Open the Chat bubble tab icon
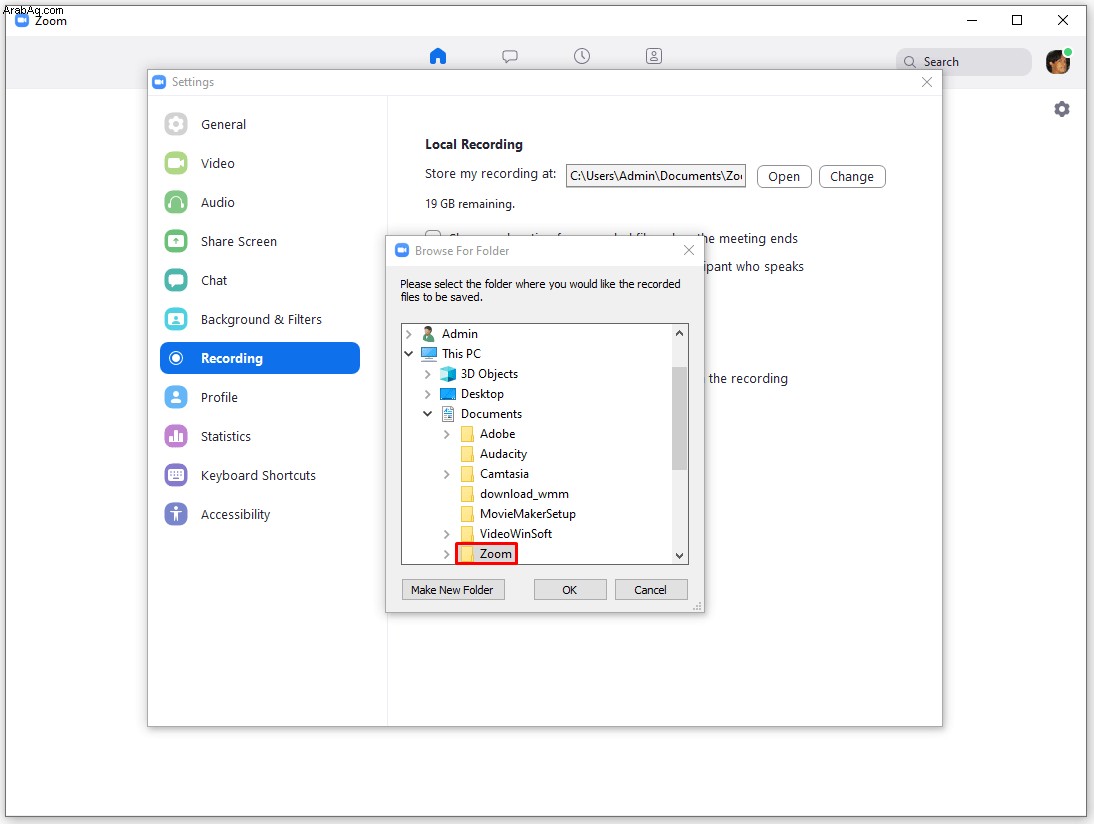 click(x=510, y=57)
